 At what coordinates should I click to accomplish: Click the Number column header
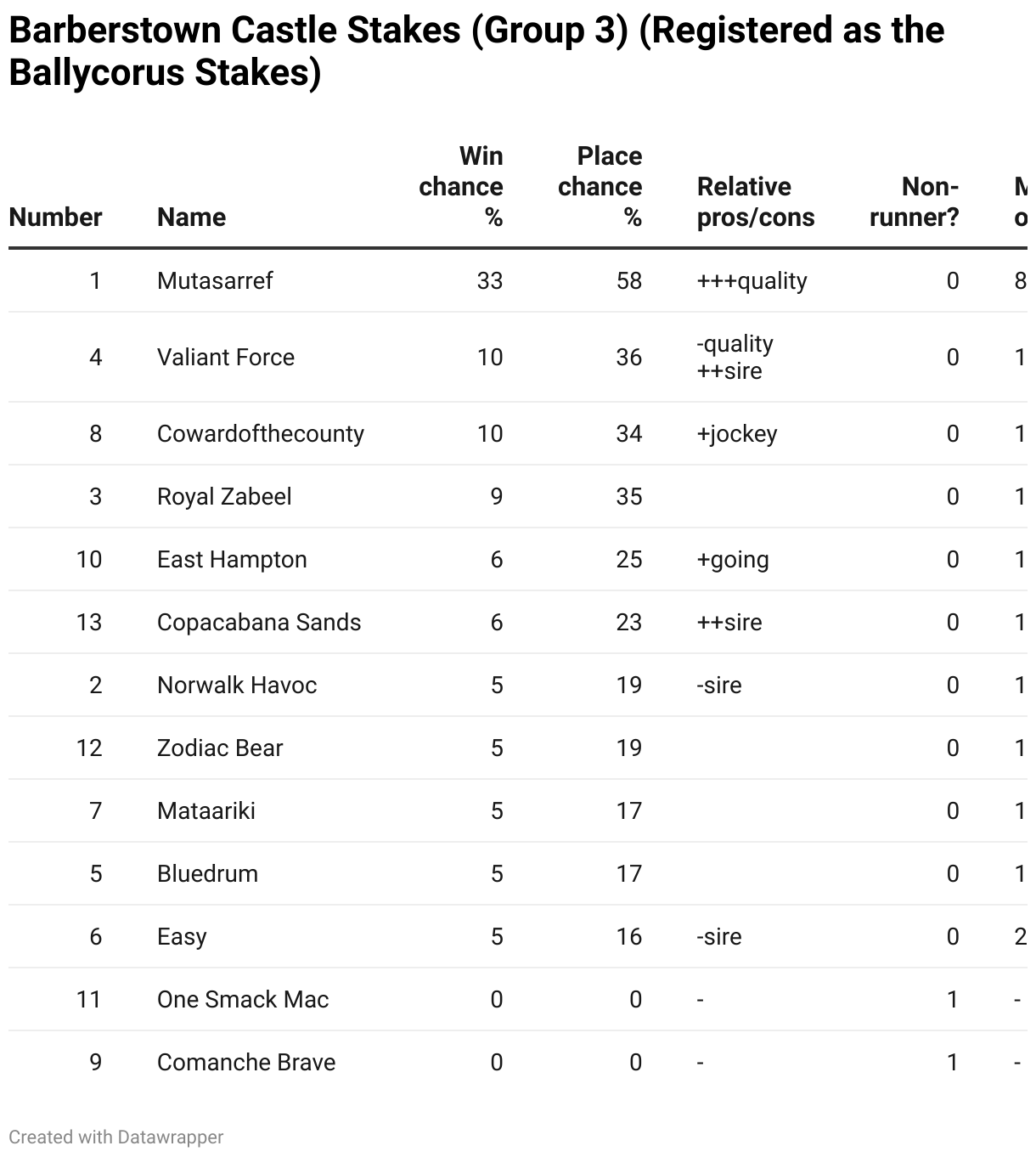[55, 217]
